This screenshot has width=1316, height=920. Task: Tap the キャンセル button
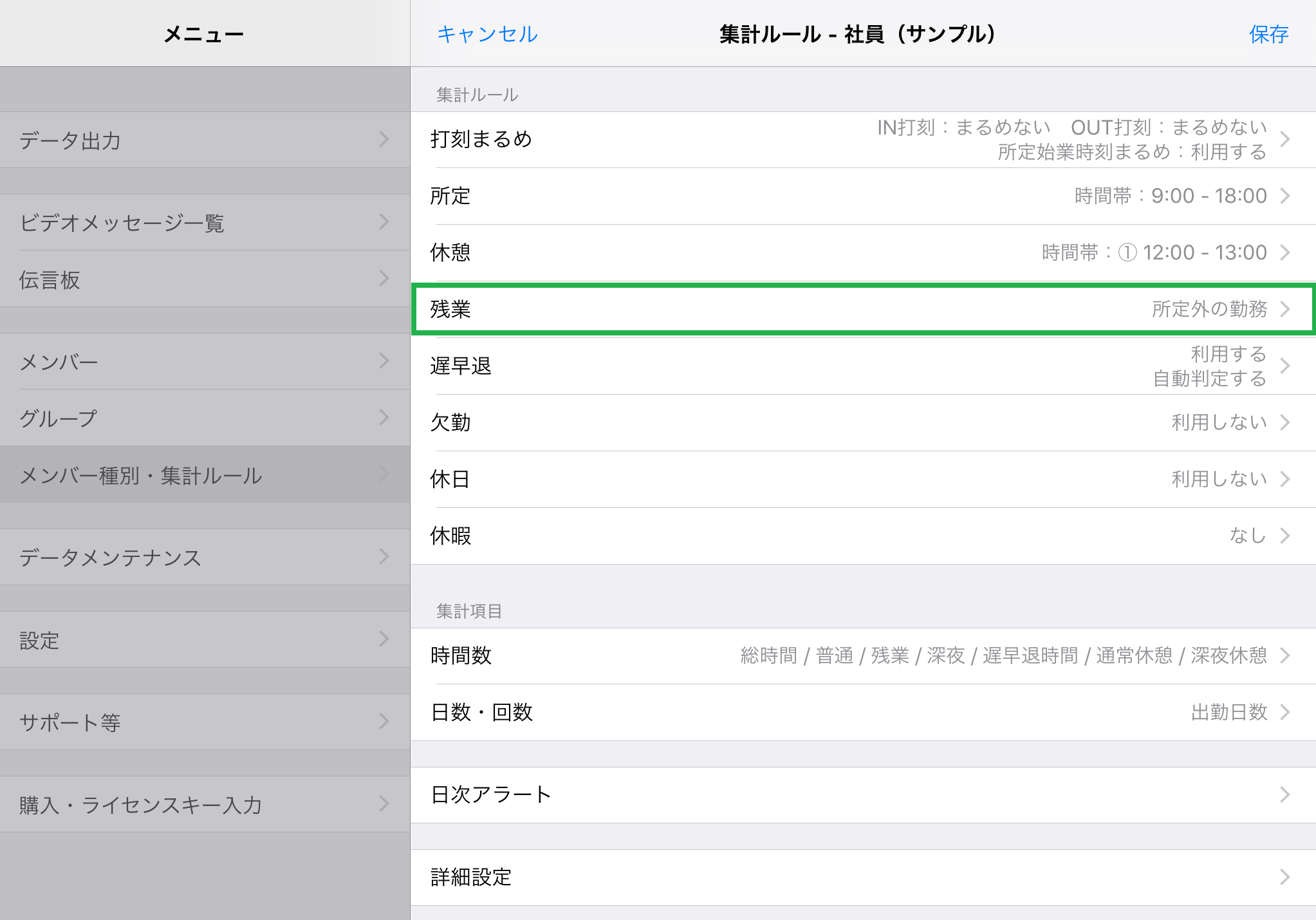coord(487,34)
